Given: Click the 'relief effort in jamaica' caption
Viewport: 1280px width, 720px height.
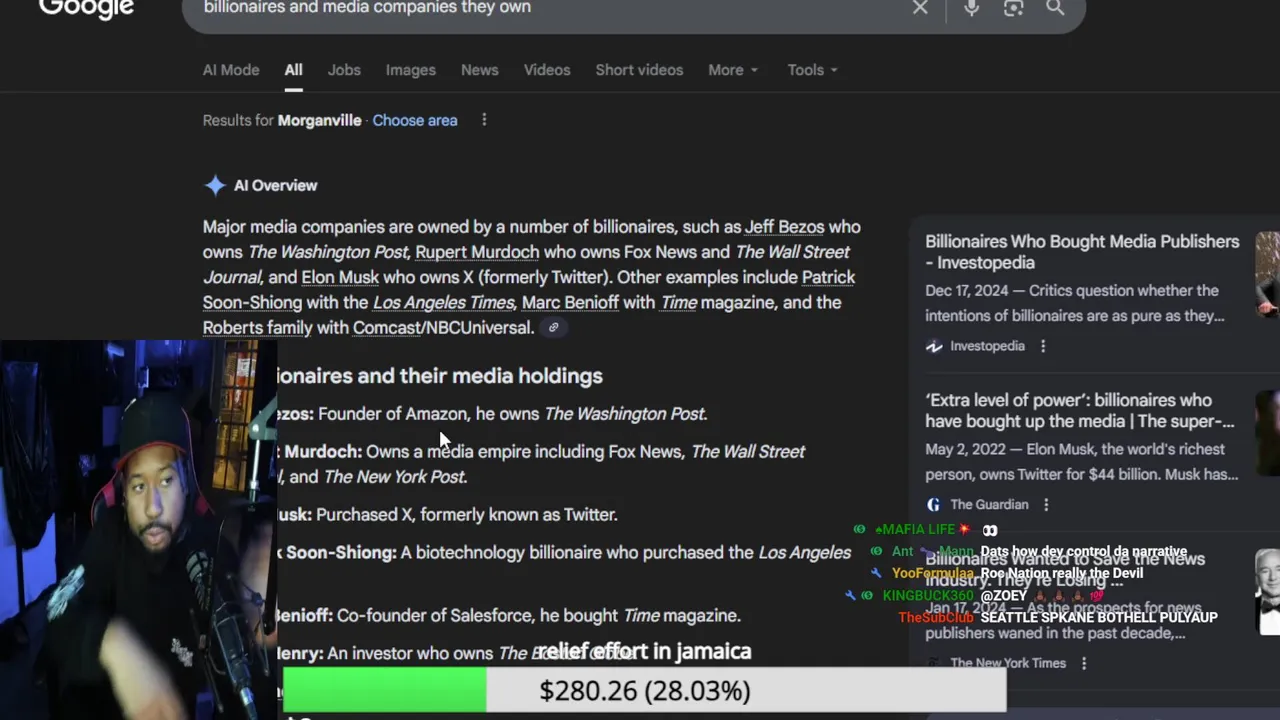Looking at the screenshot, I should tap(646, 651).
